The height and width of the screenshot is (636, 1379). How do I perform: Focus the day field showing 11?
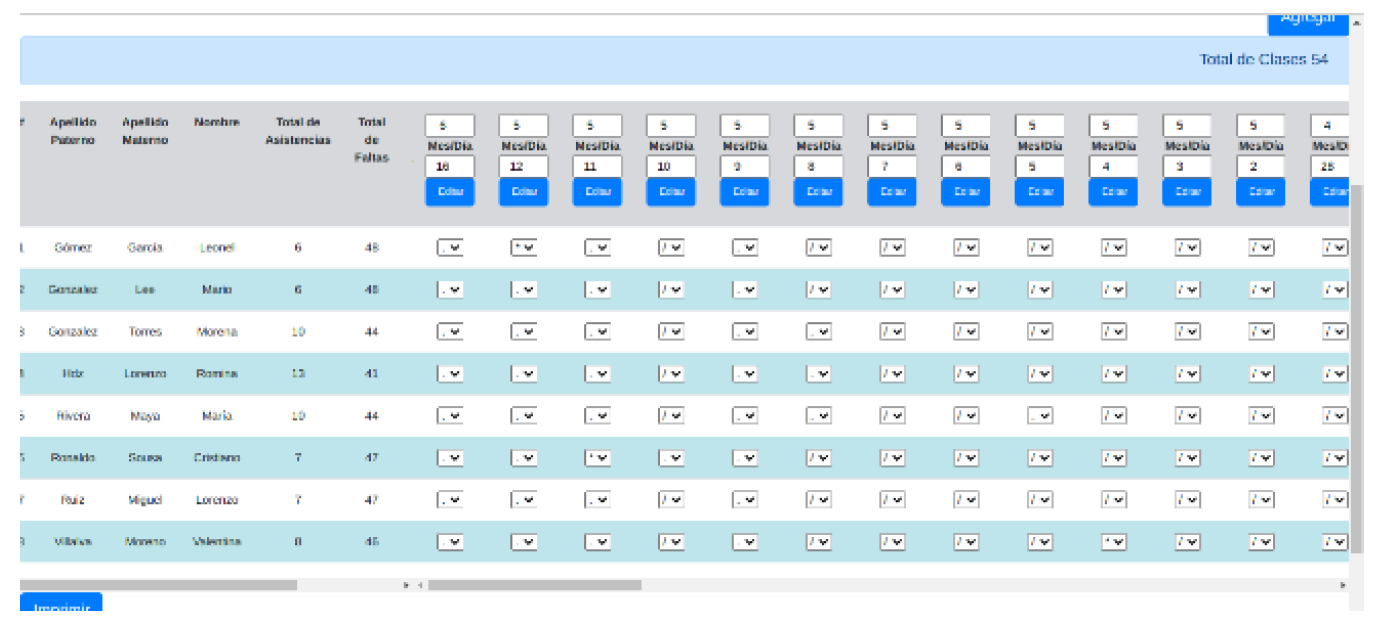click(598, 167)
